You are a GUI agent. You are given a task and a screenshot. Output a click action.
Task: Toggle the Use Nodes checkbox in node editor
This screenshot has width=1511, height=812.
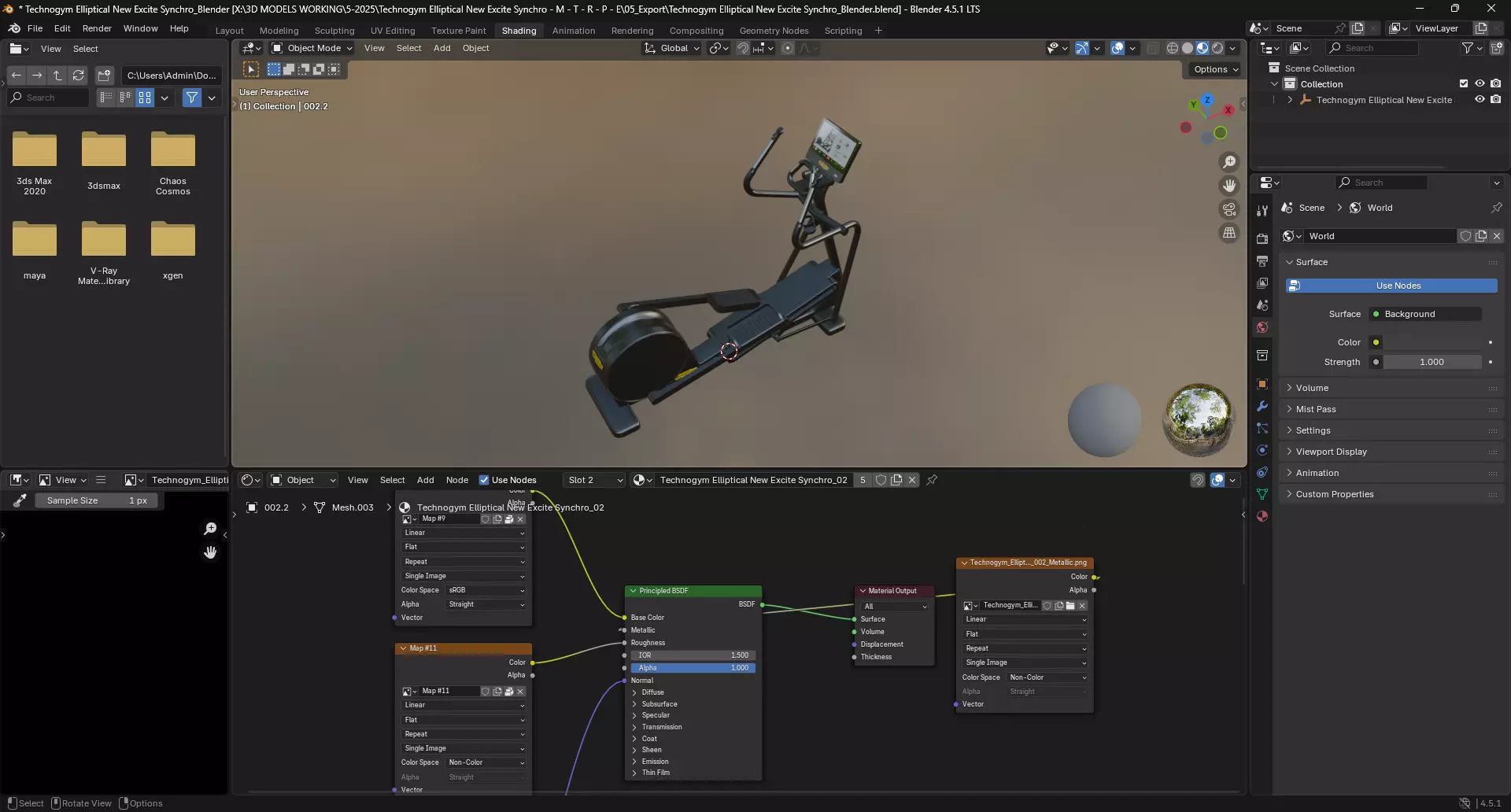click(x=484, y=480)
